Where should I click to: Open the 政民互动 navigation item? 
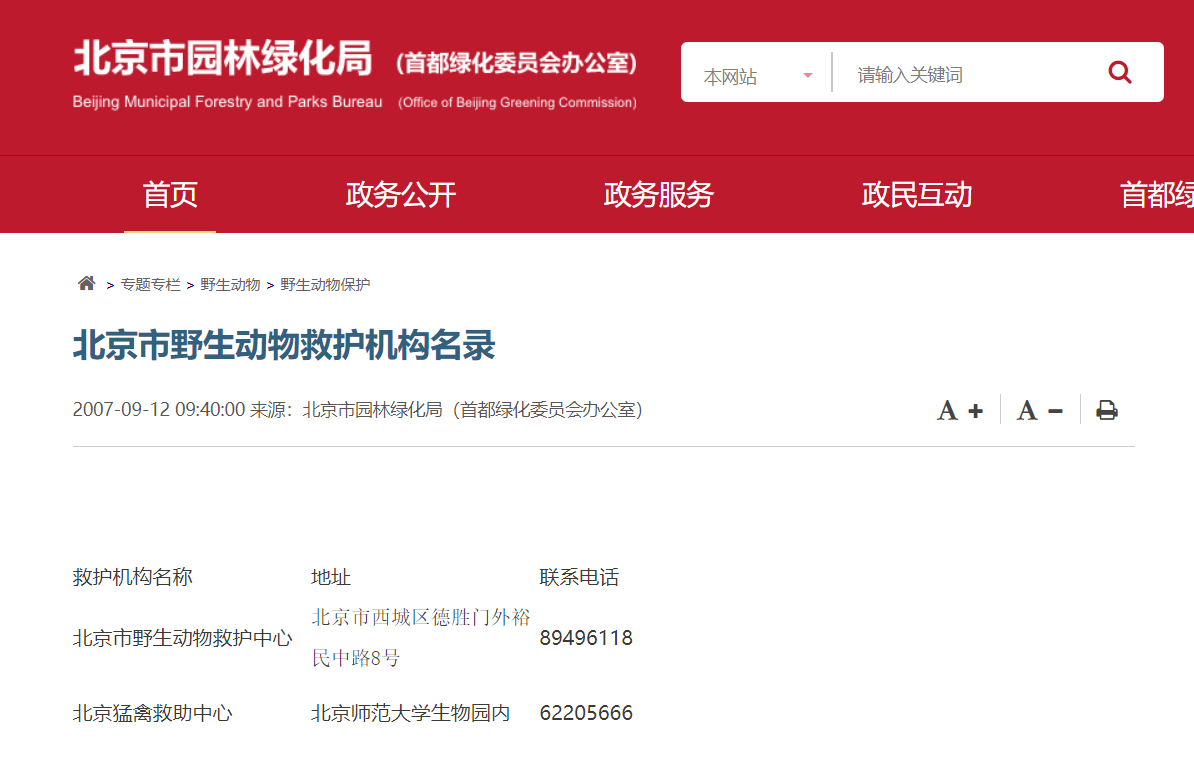tap(917, 195)
